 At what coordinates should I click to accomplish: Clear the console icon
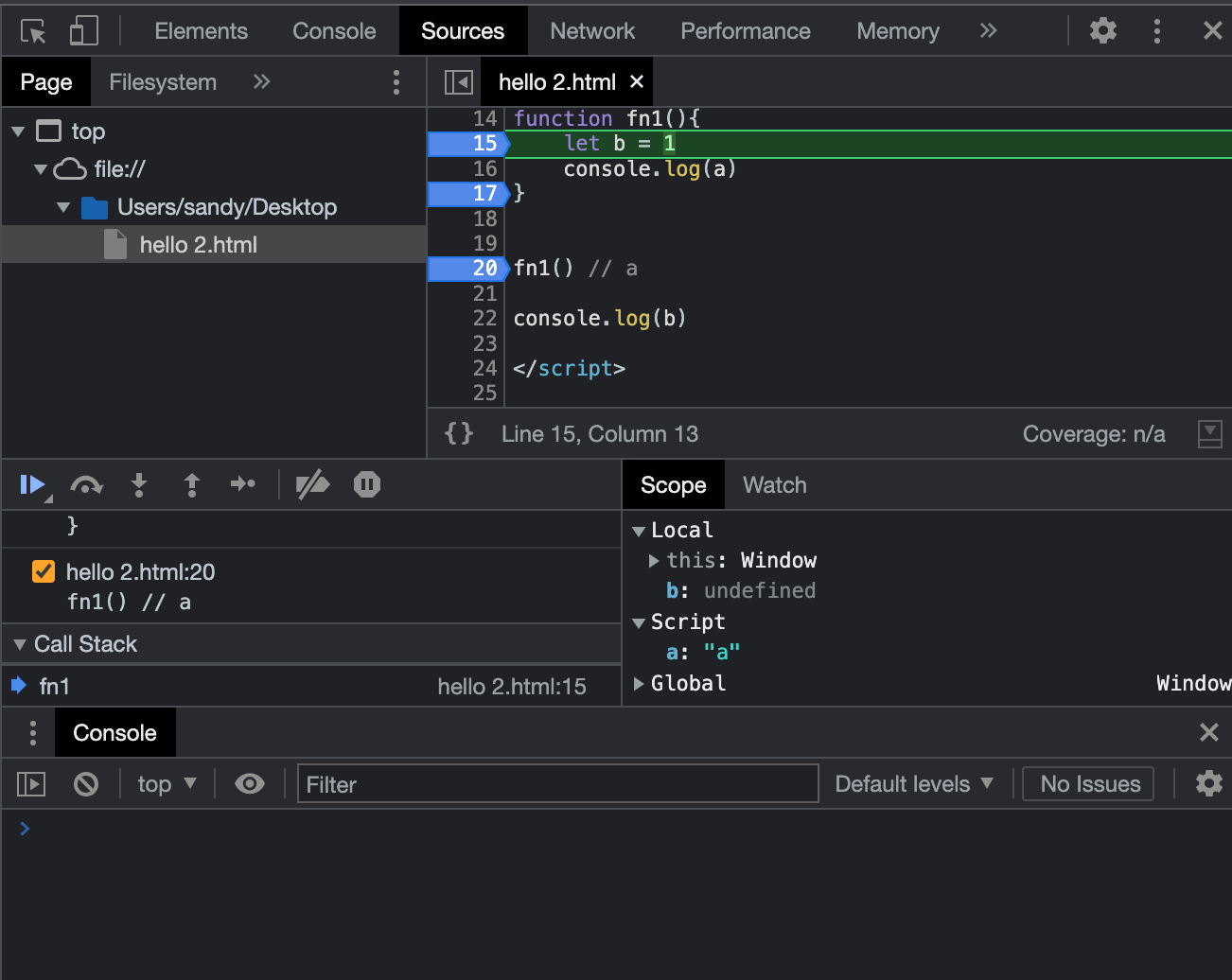click(86, 784)
